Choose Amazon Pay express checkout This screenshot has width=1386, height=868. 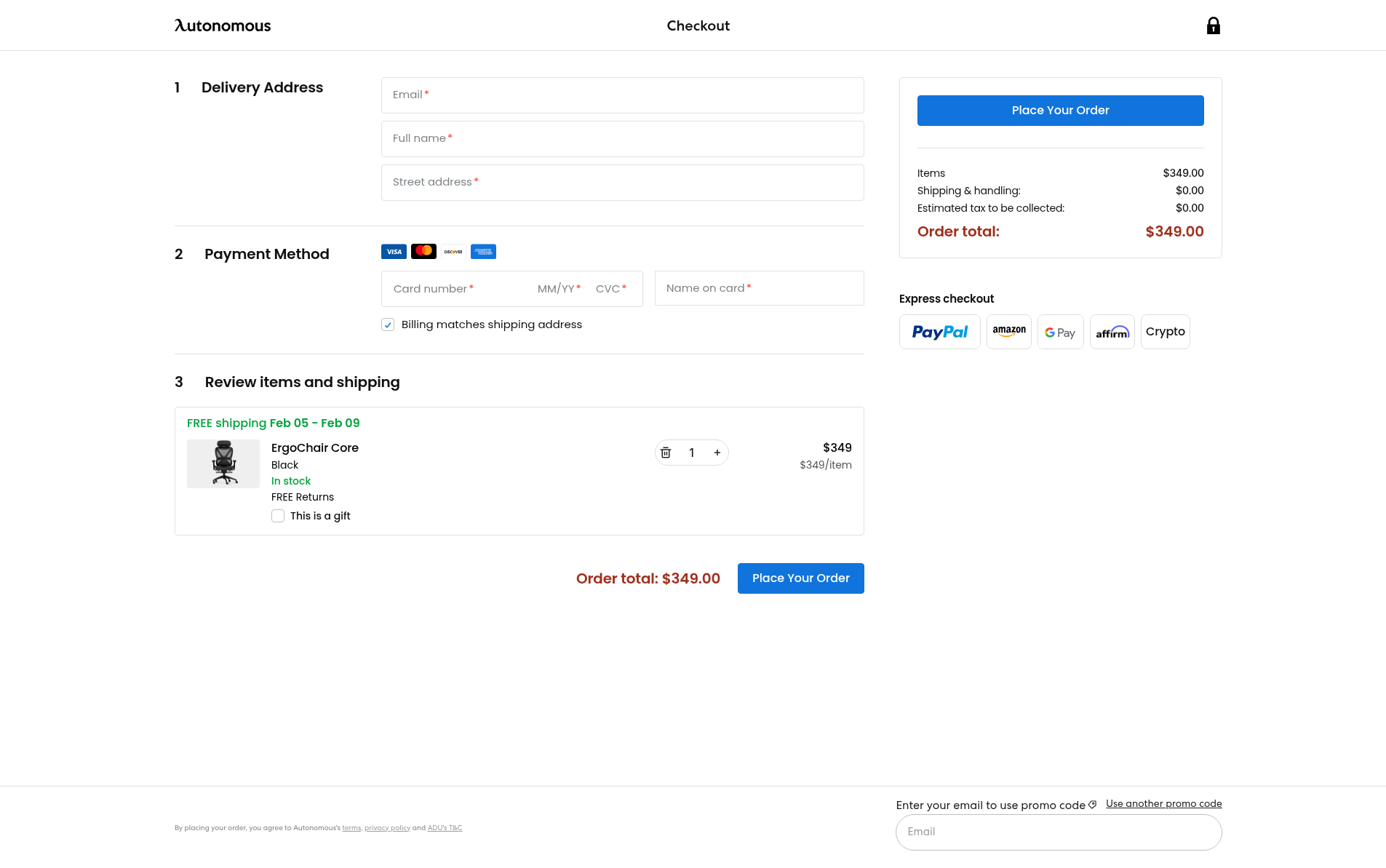pyautogui.click(x=1008, y=332)
